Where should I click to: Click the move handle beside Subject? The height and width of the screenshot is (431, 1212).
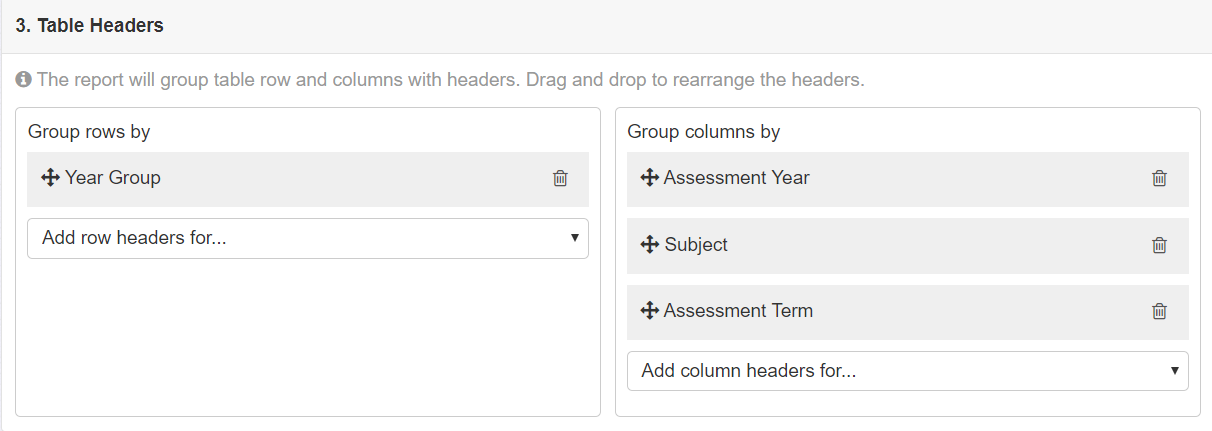point(649,245)
